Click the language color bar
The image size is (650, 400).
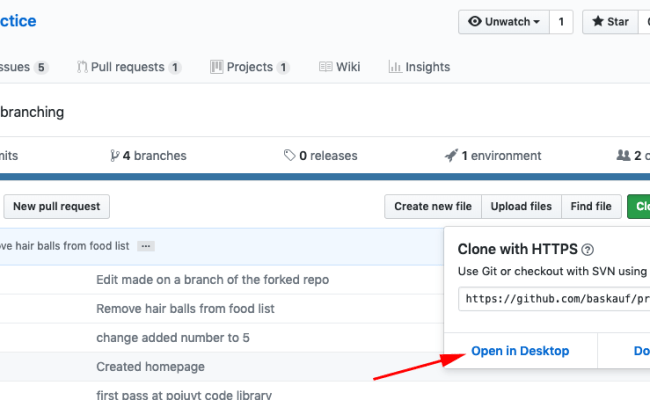325,177
